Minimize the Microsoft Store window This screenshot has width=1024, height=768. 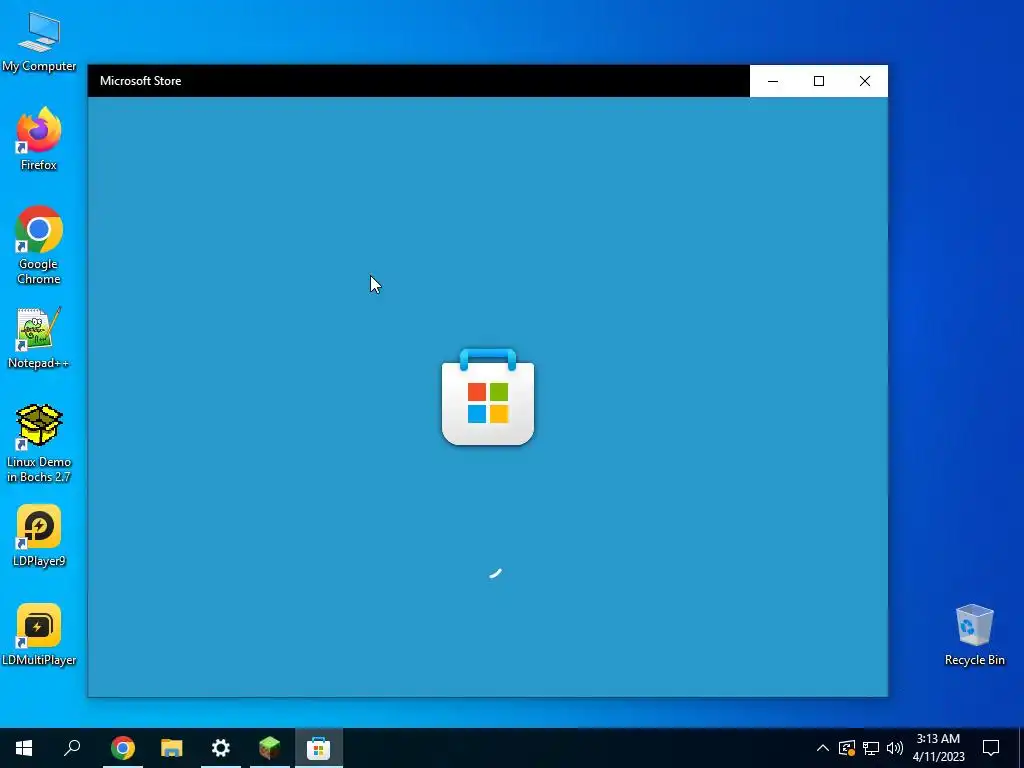pos(773,81)
